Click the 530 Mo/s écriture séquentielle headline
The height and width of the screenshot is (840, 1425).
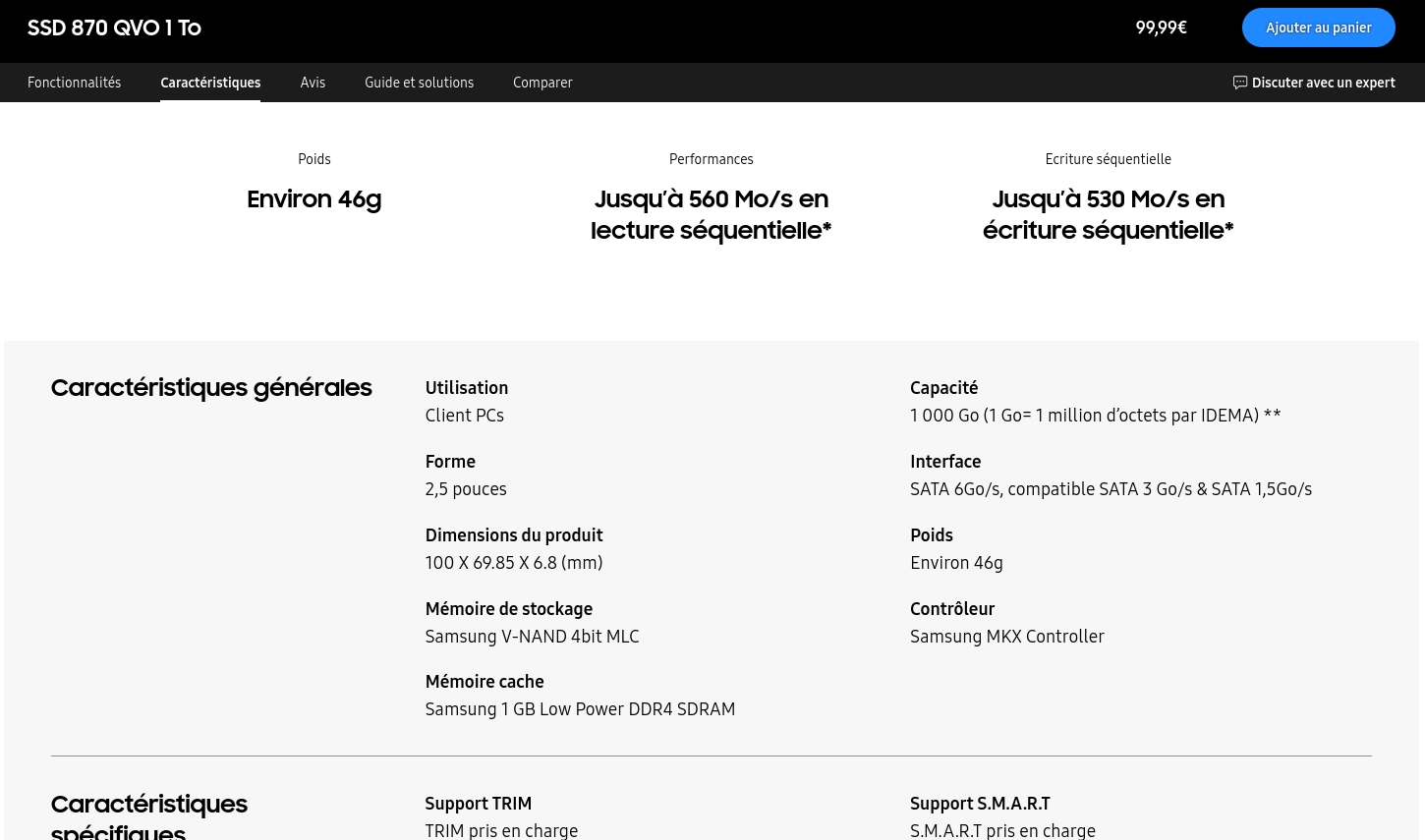(x=1108, y=214)
